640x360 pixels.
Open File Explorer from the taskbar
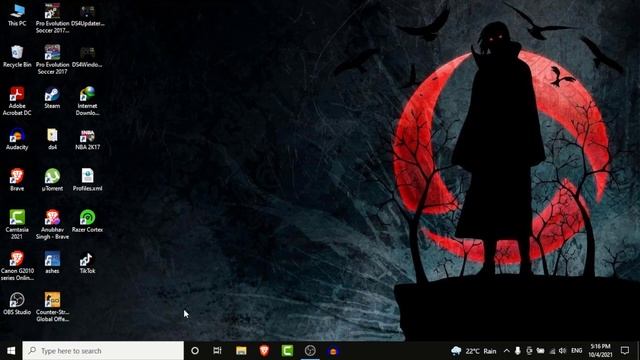coord(241,351)
